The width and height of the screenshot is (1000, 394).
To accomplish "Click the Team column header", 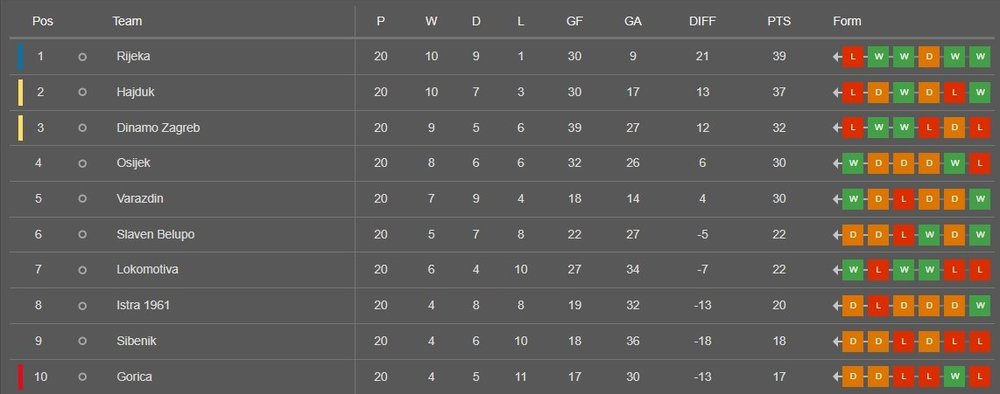I will click(127, 21).
